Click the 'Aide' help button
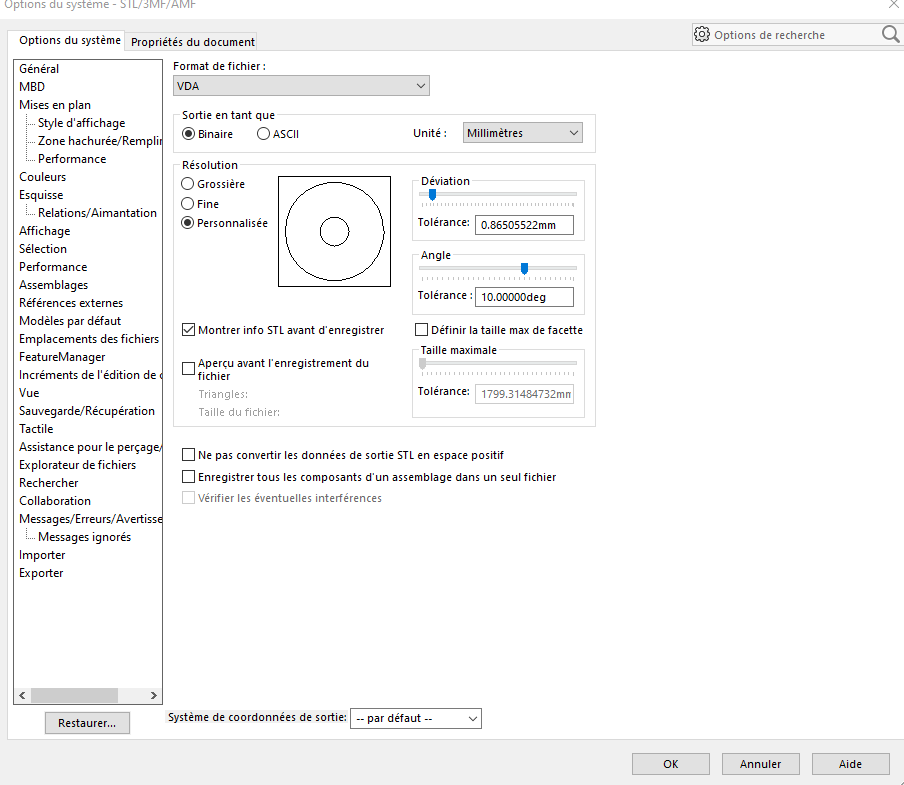 coord(850,764)
